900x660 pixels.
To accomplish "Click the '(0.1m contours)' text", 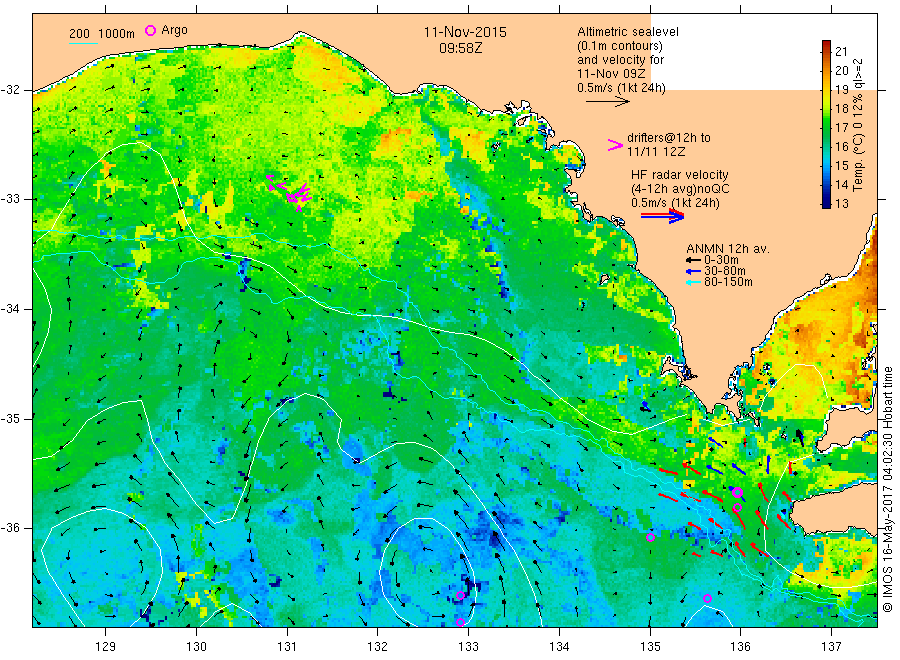I will click(619, 46).
